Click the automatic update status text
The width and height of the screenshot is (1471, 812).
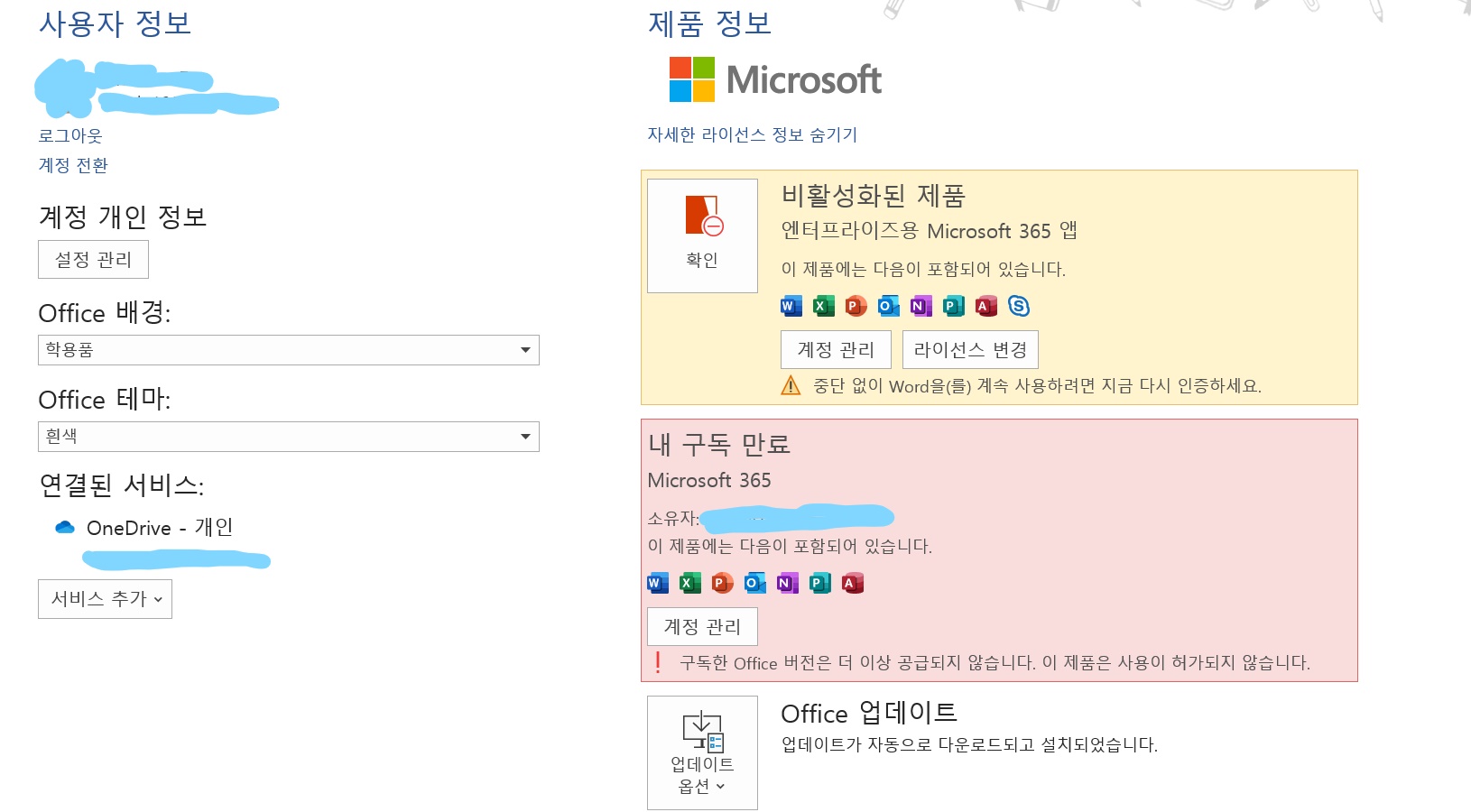pos(969,745)
